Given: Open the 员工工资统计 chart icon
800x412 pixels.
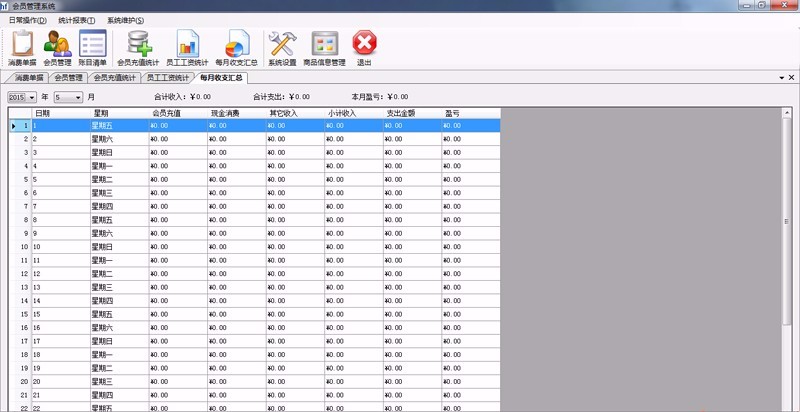Looking at the screenshot, I should (187, 48).
